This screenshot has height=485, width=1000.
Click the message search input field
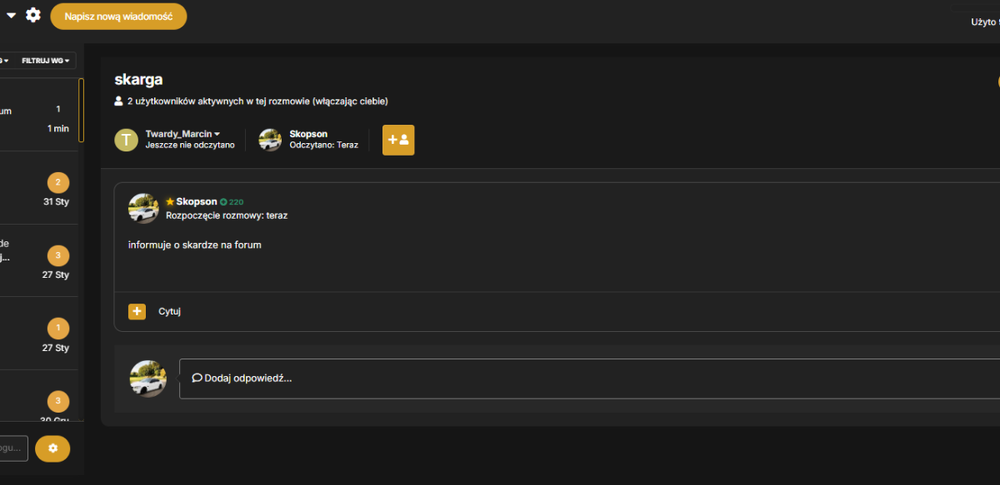pos(13,449)
